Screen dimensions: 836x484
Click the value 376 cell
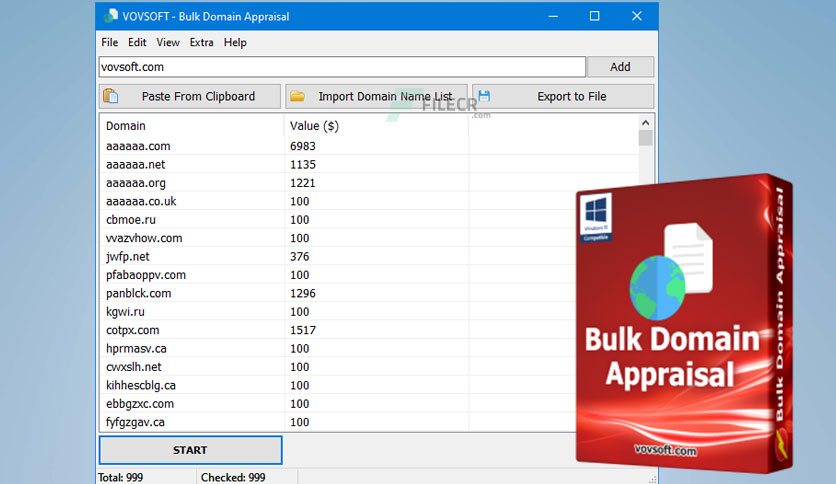click(x=299, y=256)
